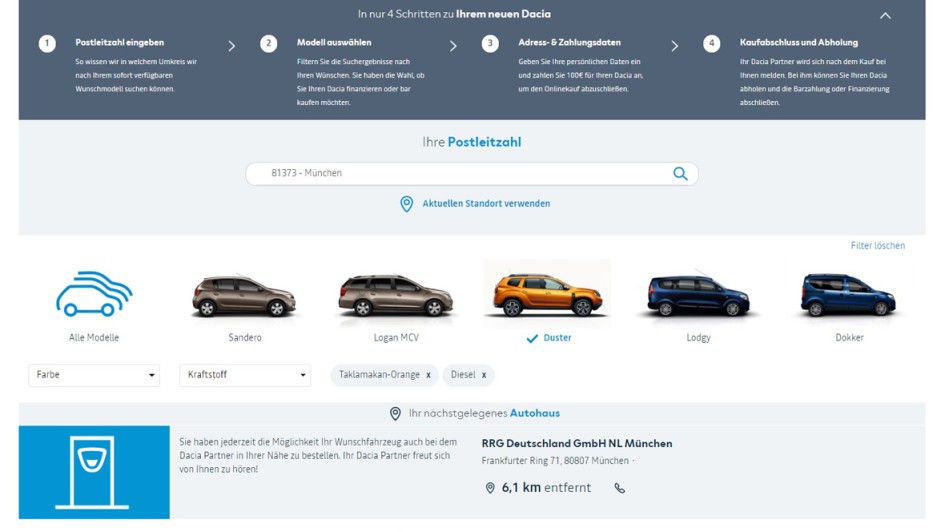Viewport: 945px width, 532px height.
Task: Choose the Lodgy model thumbnail
Action: pos(698,295)
